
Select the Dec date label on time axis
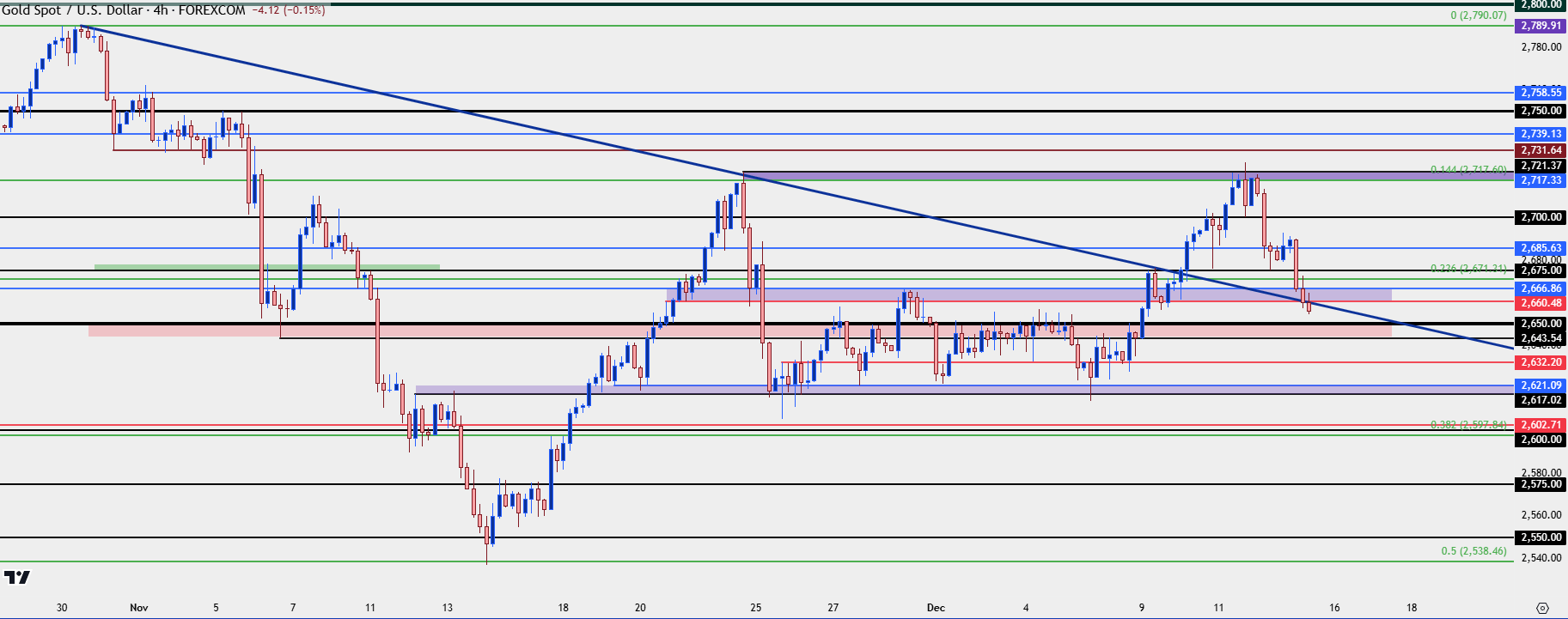click(x=936, y=608)
